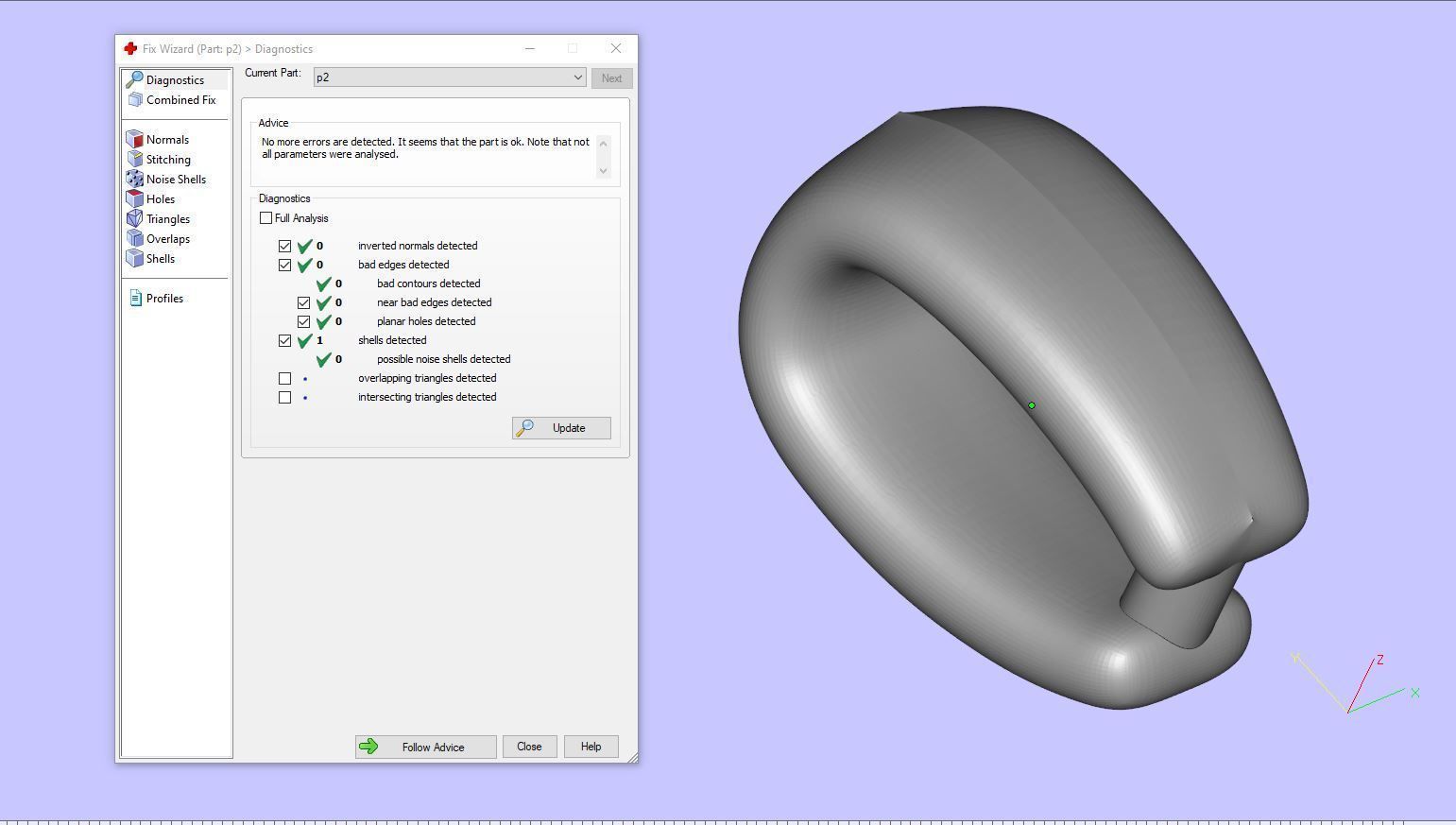The height and width of the screenshot is (825, 1456).
Task: Click the Triangles icon in sidebar
Action: (x=134, y=218)
